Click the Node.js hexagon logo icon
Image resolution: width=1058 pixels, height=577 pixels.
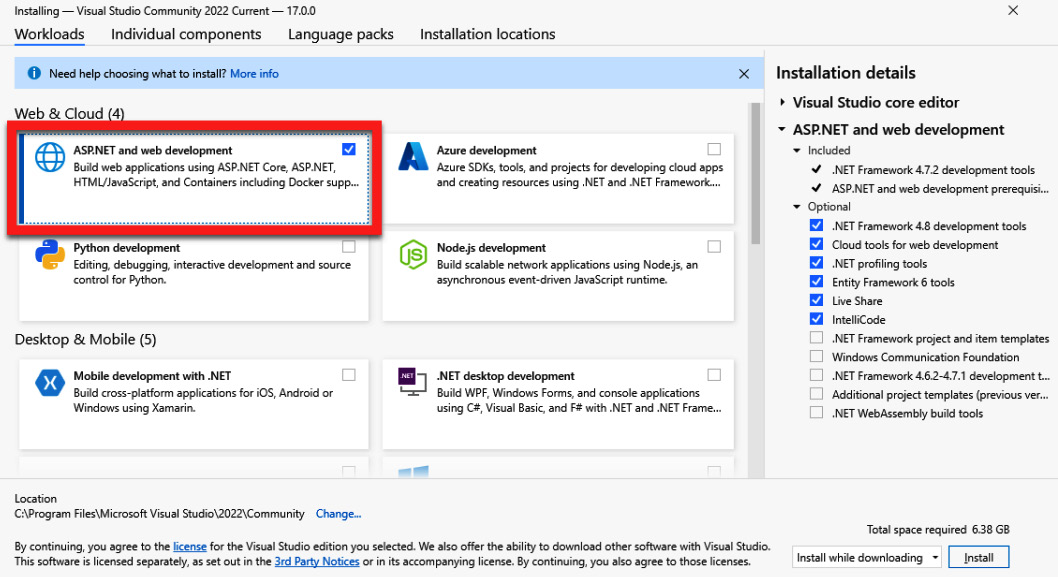(x=413, y=254)
